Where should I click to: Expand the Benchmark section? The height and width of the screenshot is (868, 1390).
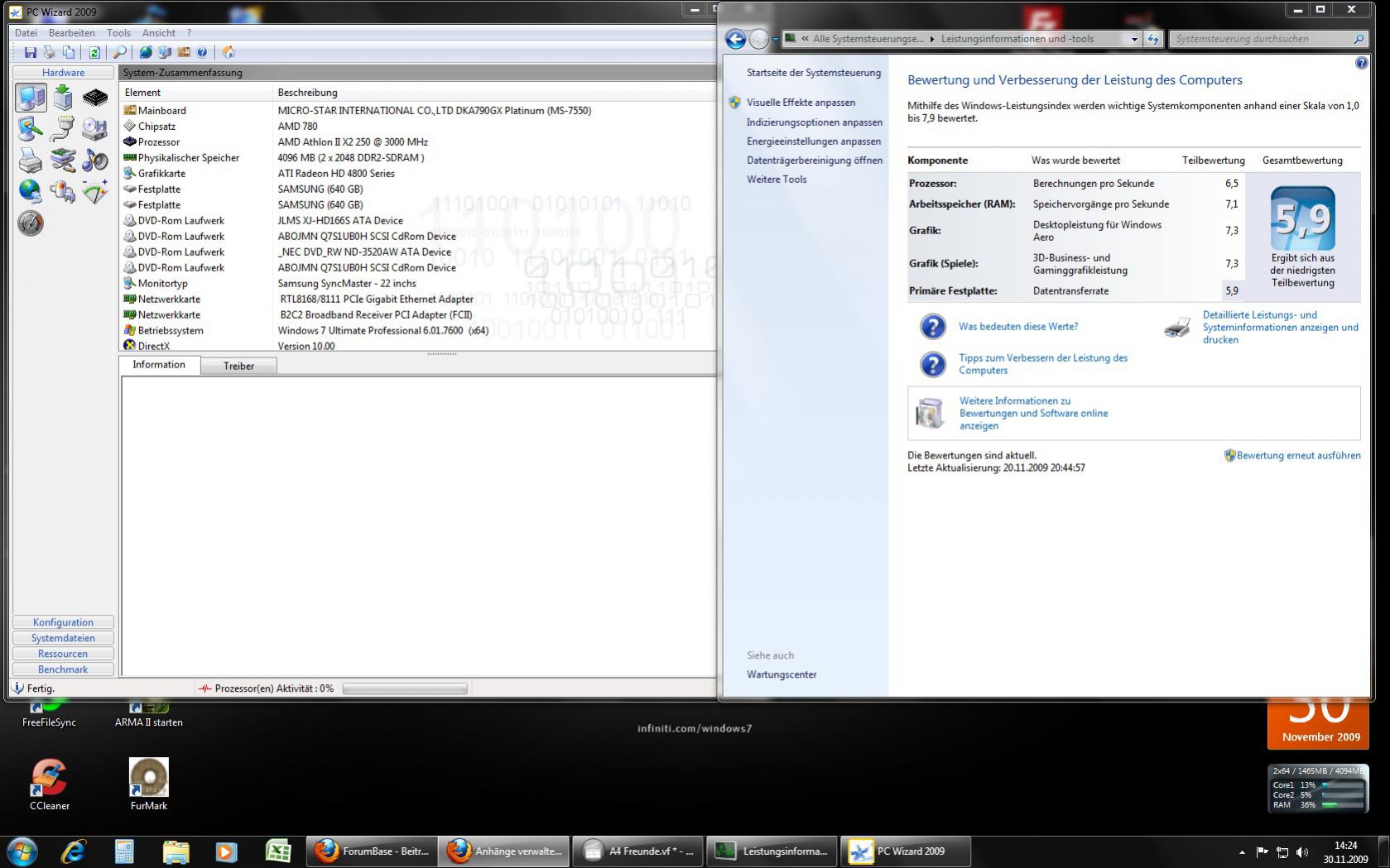(x=63, y=669)
